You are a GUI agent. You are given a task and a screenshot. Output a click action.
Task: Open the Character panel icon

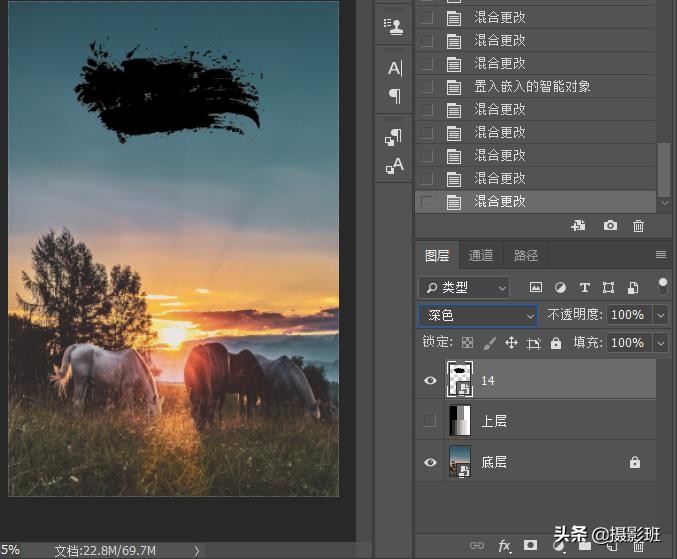tap(394, 68)
